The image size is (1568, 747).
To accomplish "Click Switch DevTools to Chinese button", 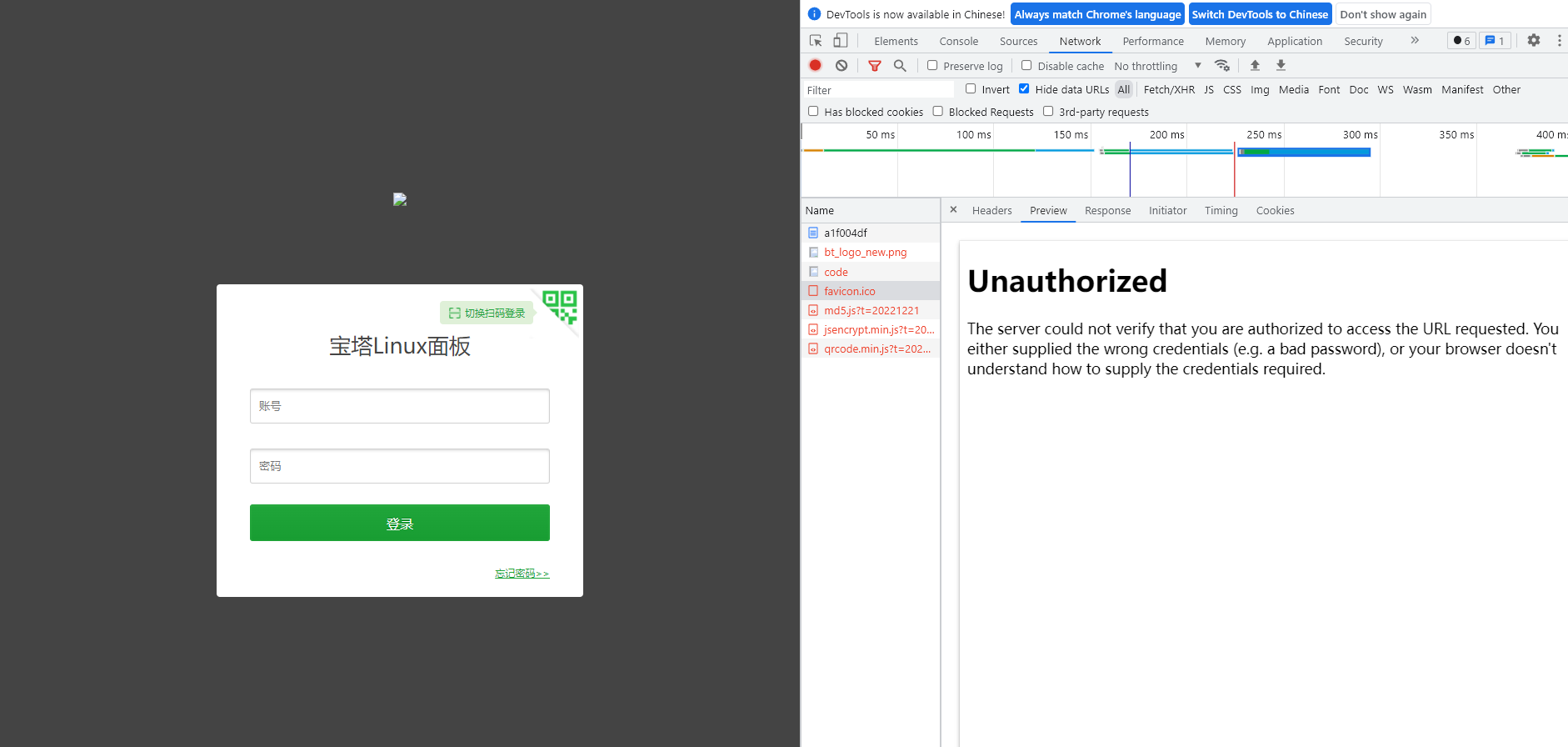I will [x=1260, y=14].
